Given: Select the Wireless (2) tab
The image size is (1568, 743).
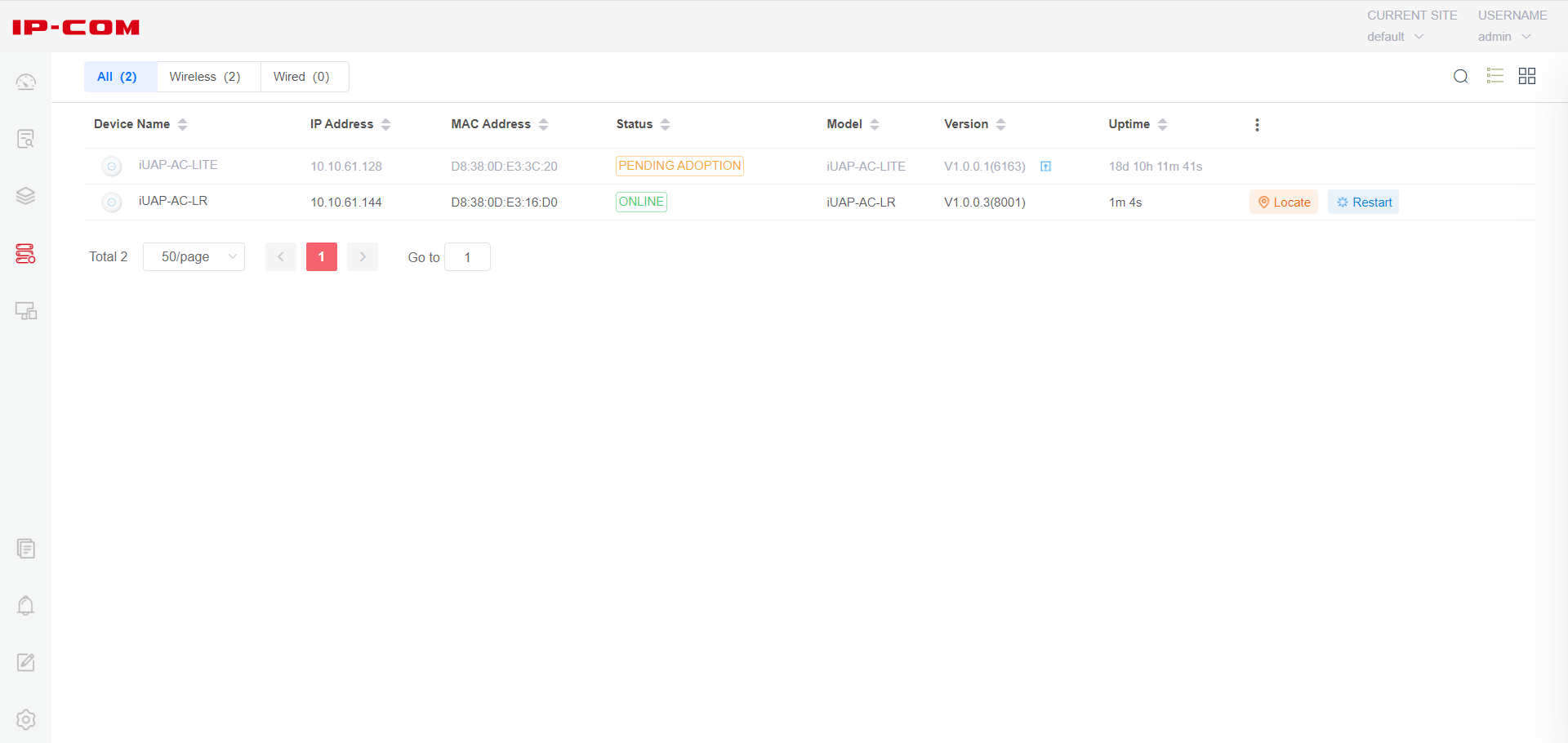Looking at the screenshot, I should click(208, 77).
